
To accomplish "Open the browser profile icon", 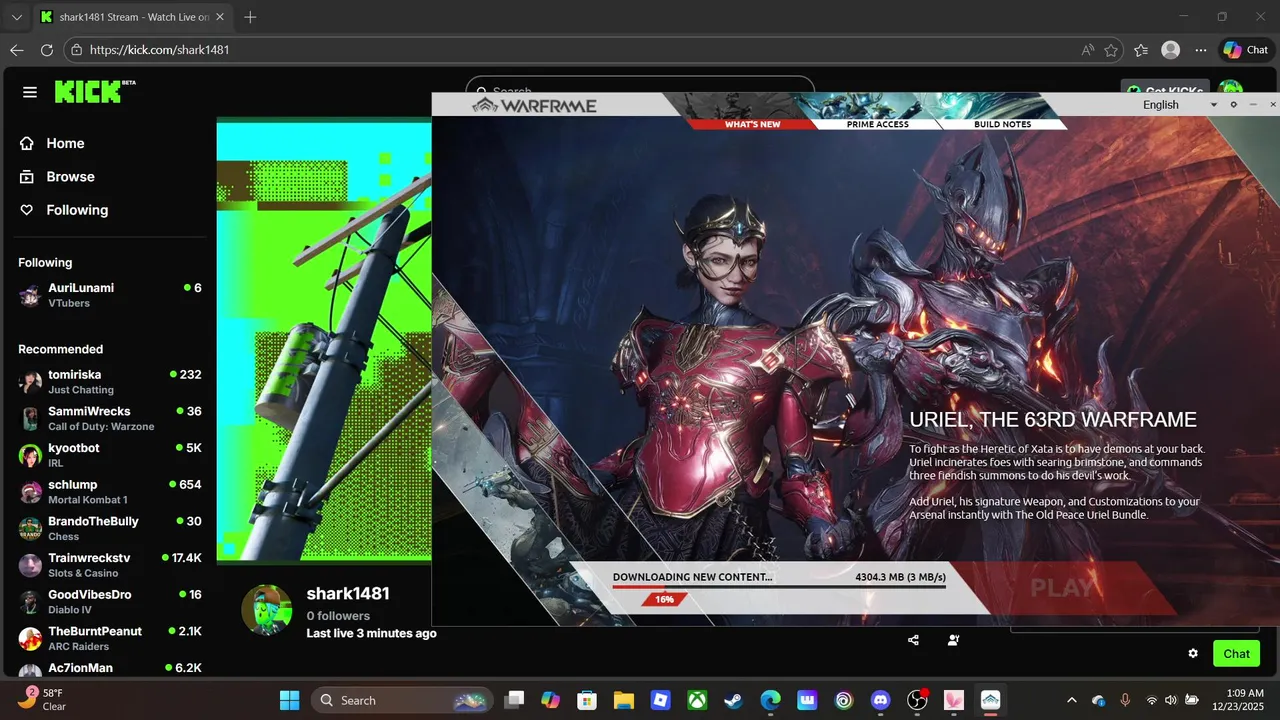I will (x=1170, y=50).
